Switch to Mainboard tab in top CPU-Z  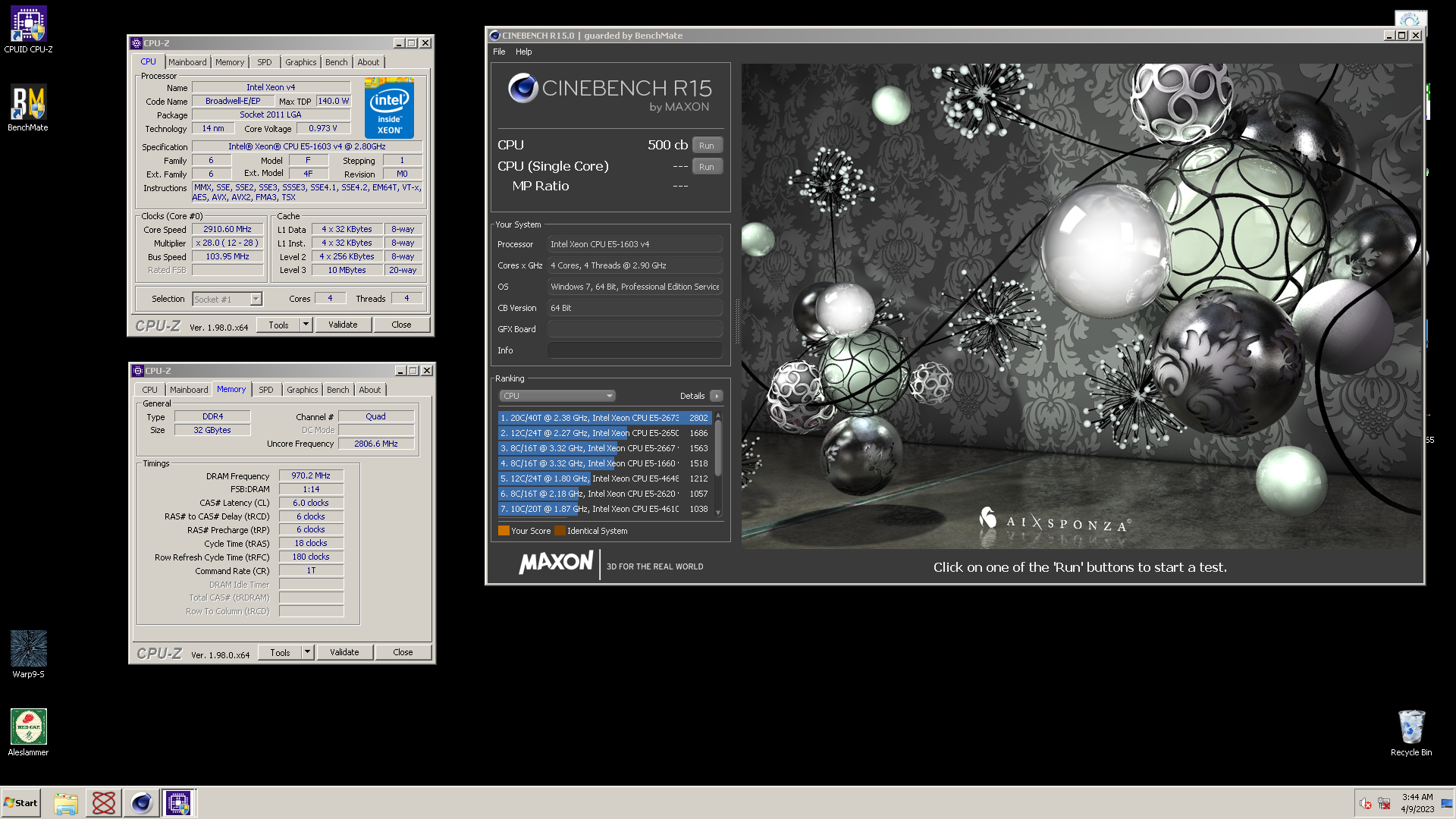(187, 62)
